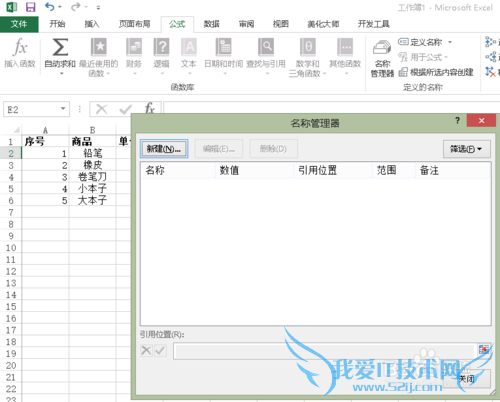Click the New button in Name Manager
This screenshot has width=500, height=402.
tap(164, 149)
